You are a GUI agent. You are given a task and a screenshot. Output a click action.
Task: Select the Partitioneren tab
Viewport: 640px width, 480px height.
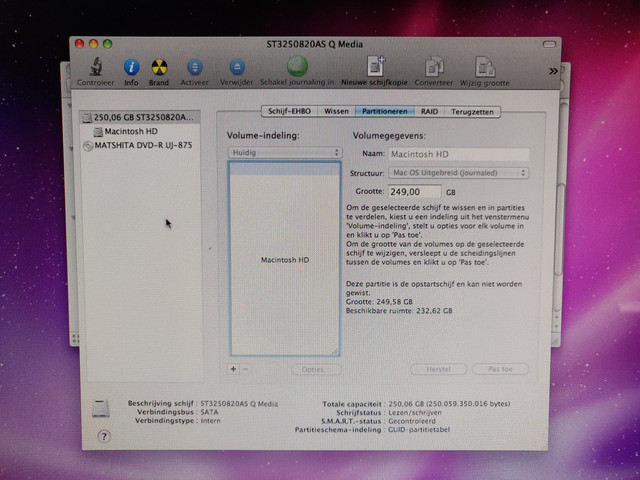[x=384, y=111]
